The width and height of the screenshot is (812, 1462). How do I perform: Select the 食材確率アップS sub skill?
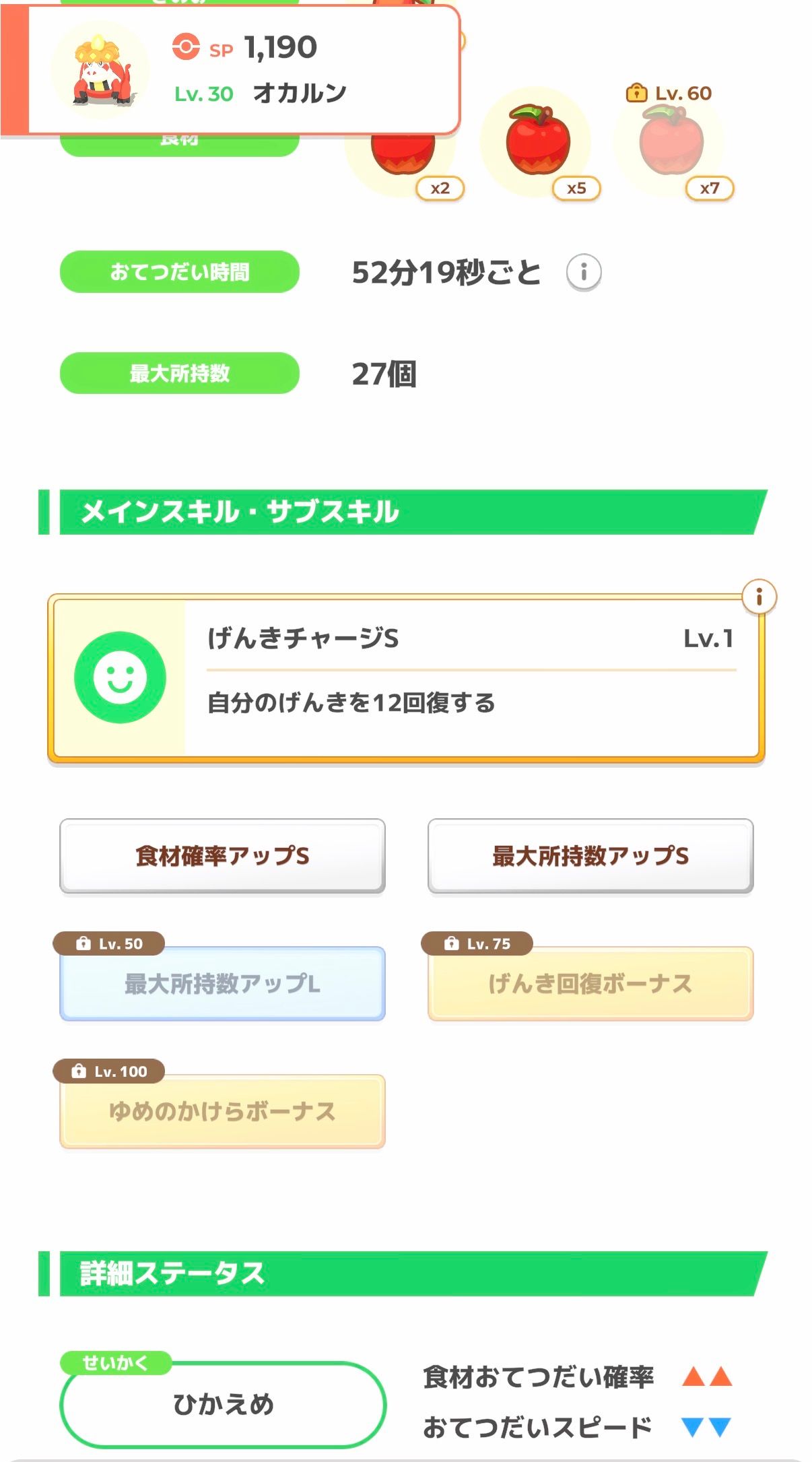point(222,856)
